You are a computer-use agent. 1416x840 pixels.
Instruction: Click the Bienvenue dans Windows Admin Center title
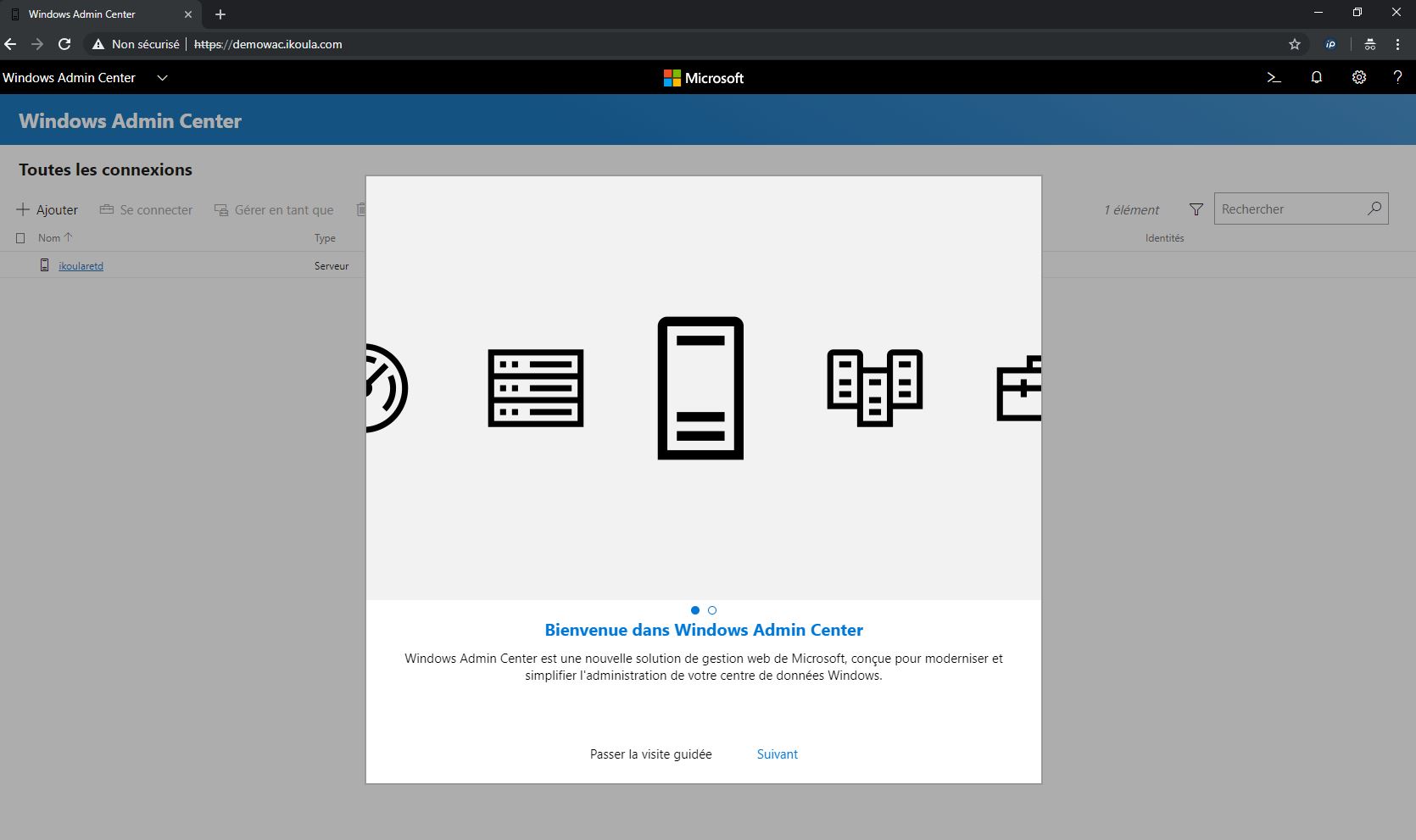point(704,630)
